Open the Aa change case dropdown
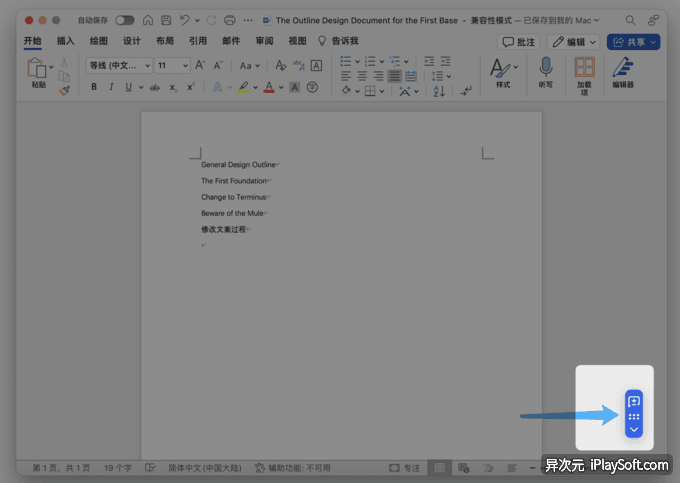Viewport: 680px width, 483px height. point(249,65)
